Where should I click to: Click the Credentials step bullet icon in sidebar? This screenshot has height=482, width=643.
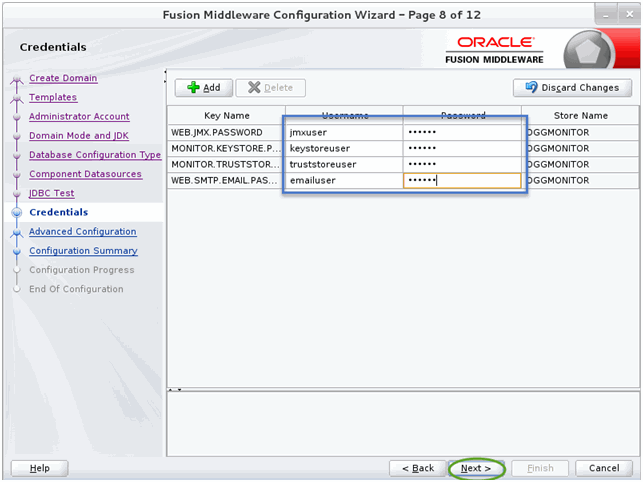click(17, 212)
